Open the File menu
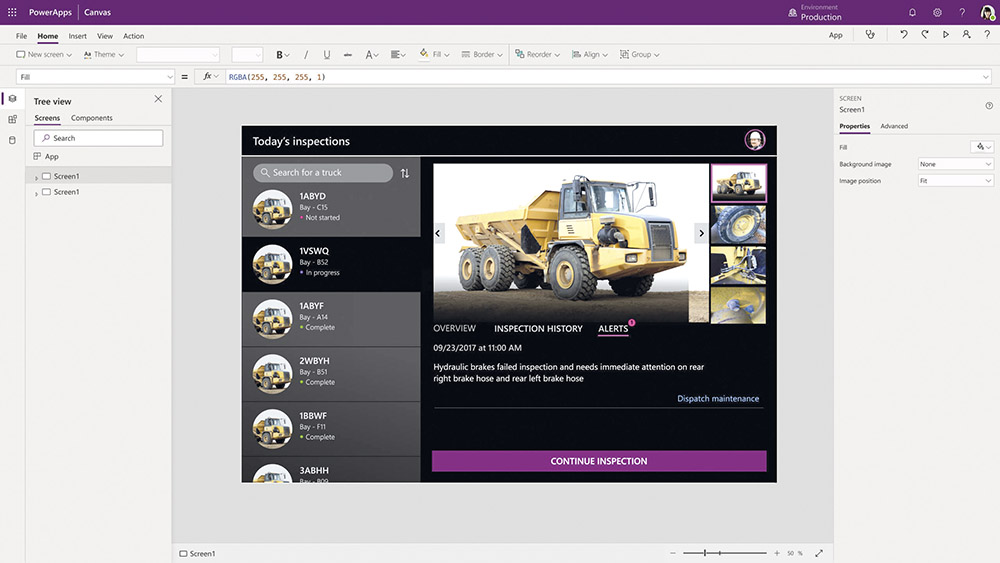1000x563 pixels. (x=22, y=36)
